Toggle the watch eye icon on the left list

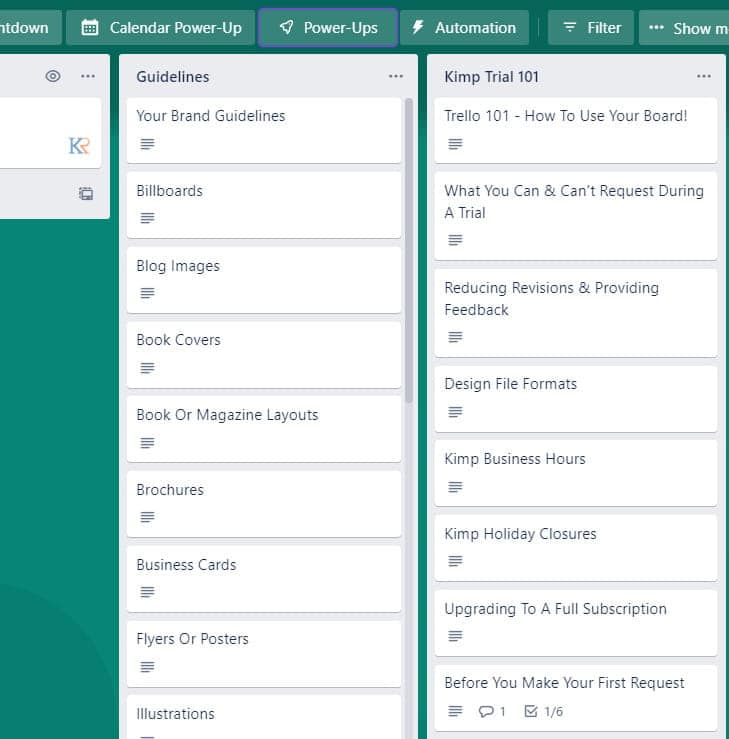53,76
